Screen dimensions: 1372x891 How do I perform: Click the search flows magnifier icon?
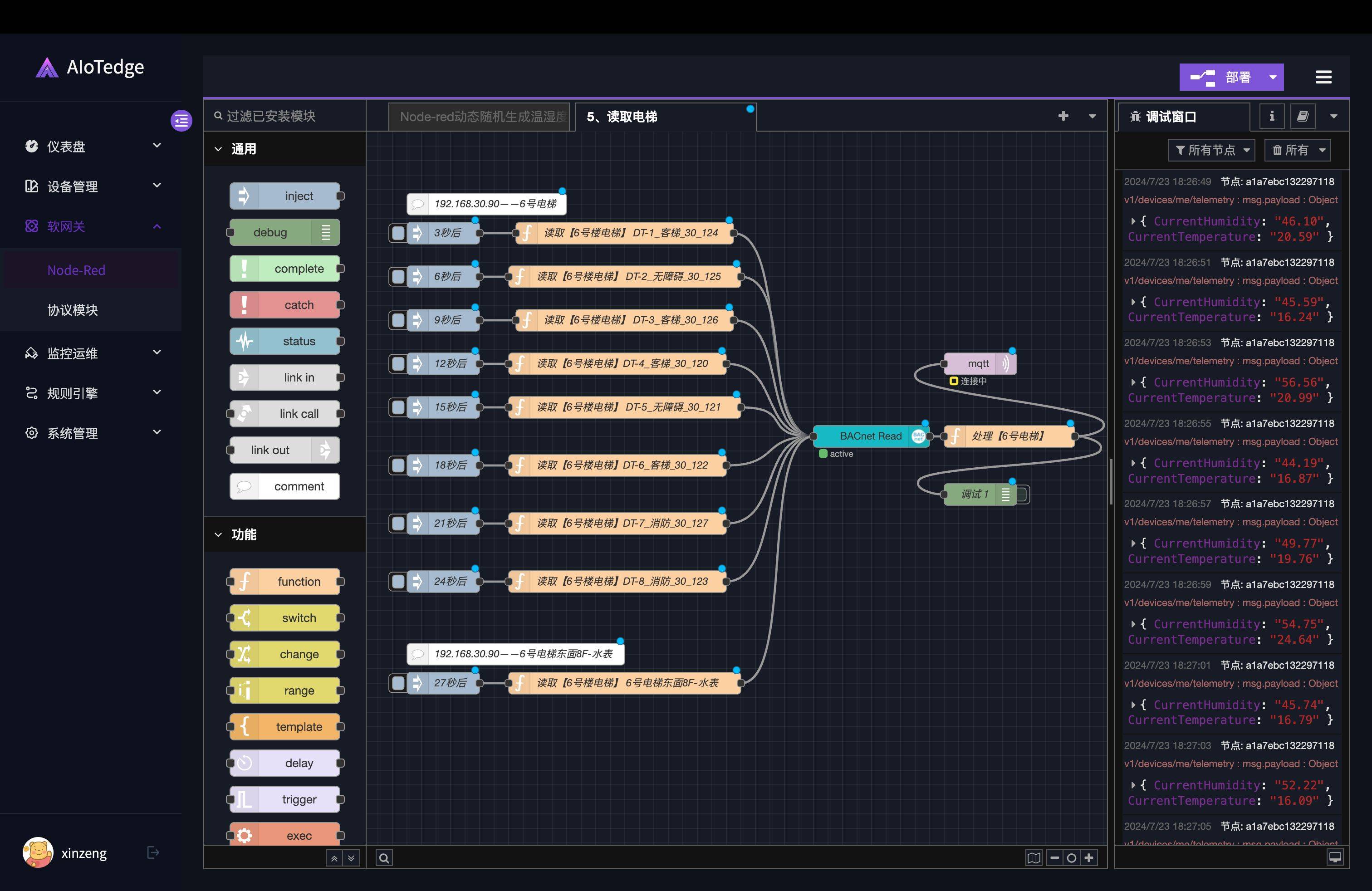[384, 858]
